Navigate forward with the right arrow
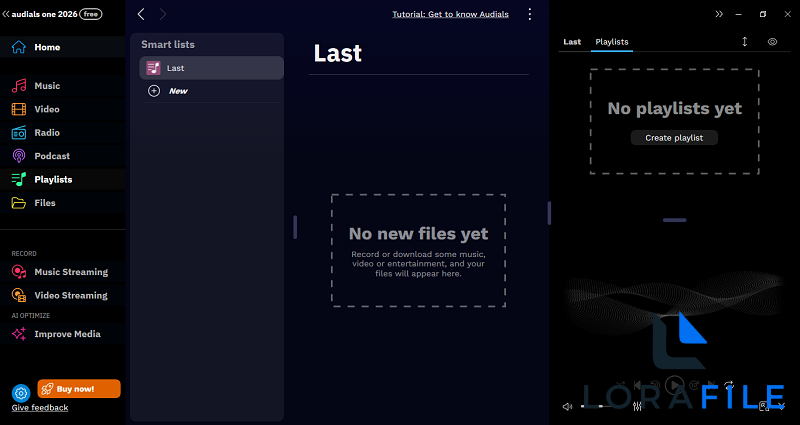The image size is (800, 425). [163, 14]
